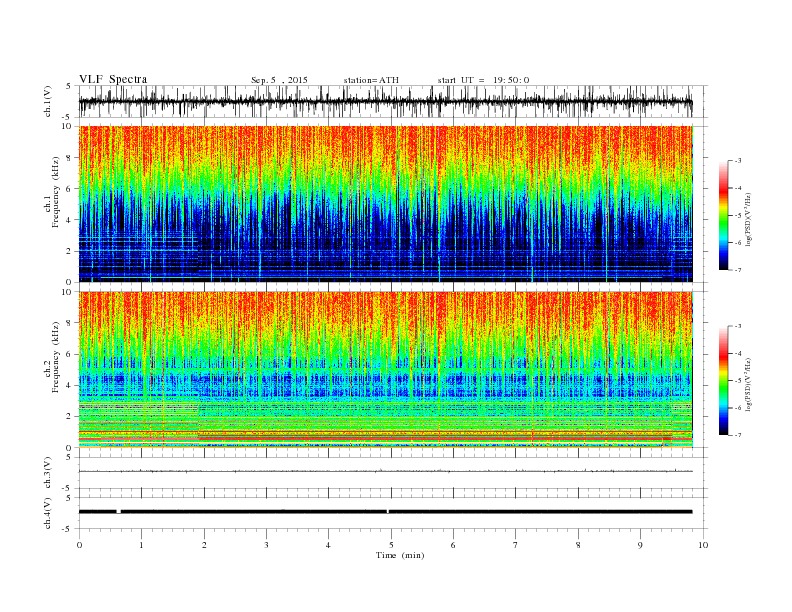Click the "10" kHz tick at top of ch.2 spectrogram axis
Image resolution: width=792 pixels, height=612 pixels.
pos(68,292)
